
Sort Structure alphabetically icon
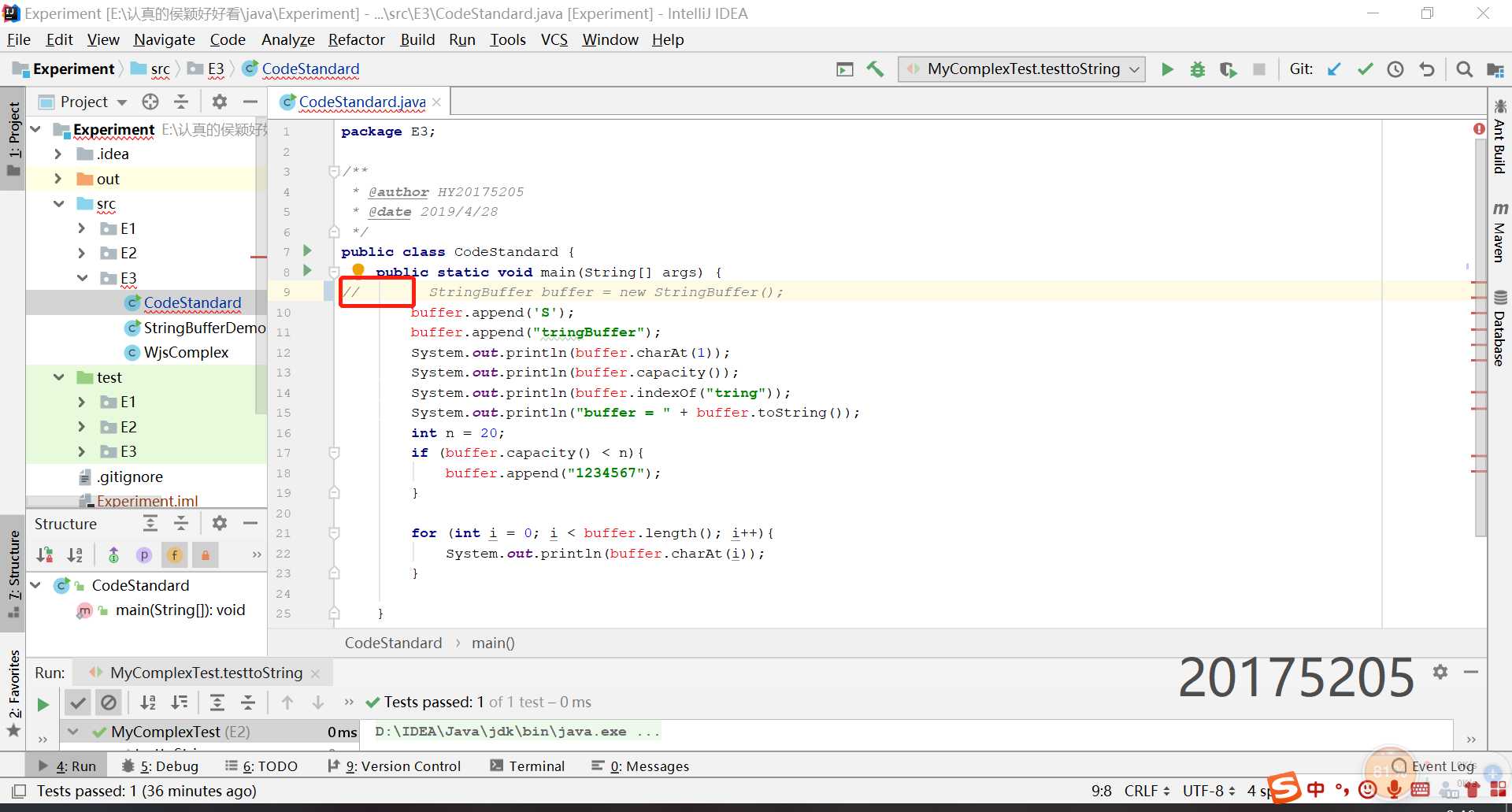75,555
